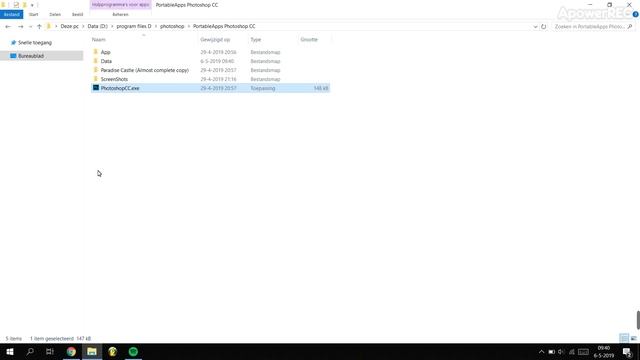
Task: Click the vertical scrollbar thumb
Action: coord(638,320)
